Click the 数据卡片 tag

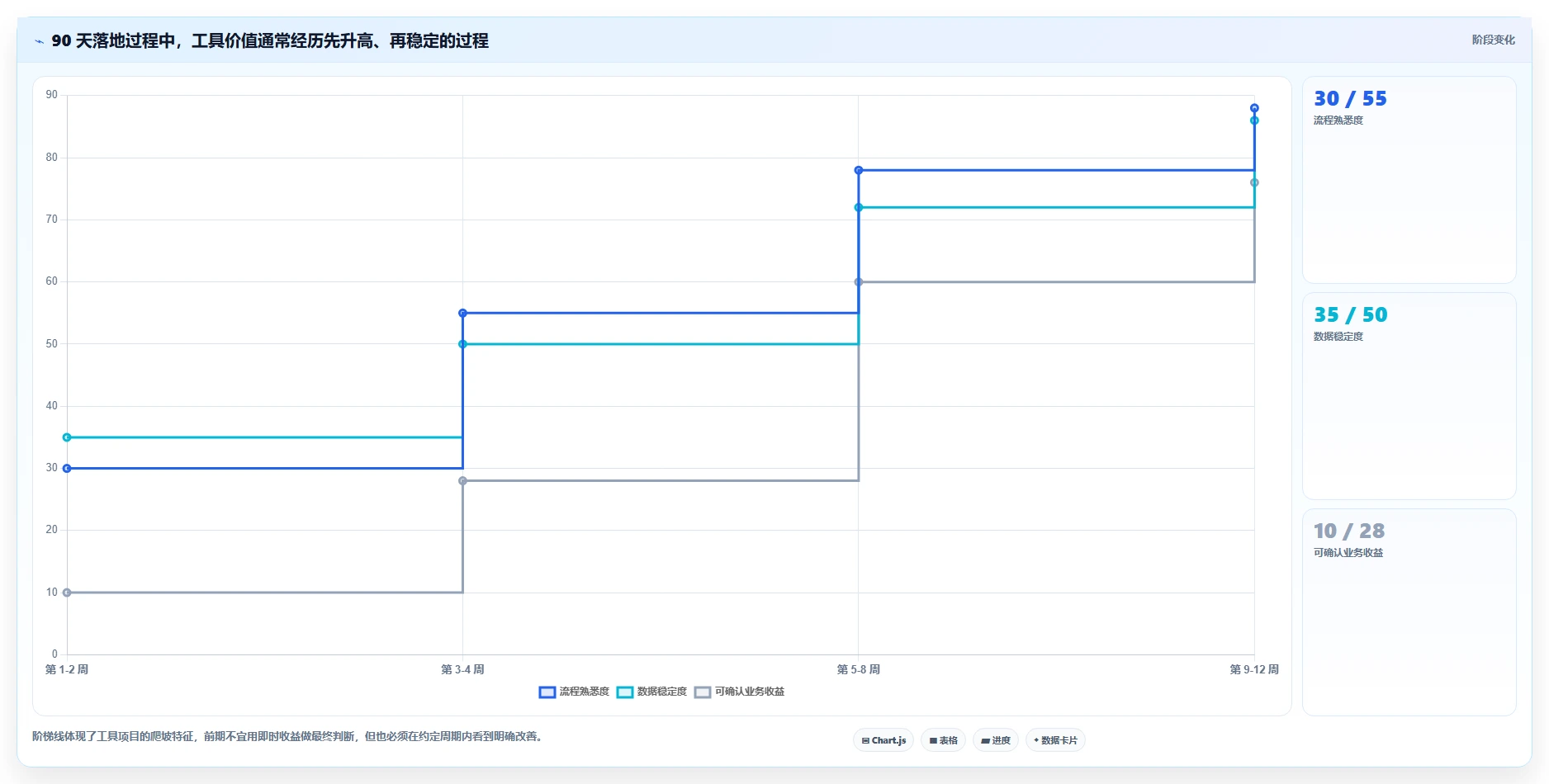[1055, 740]
